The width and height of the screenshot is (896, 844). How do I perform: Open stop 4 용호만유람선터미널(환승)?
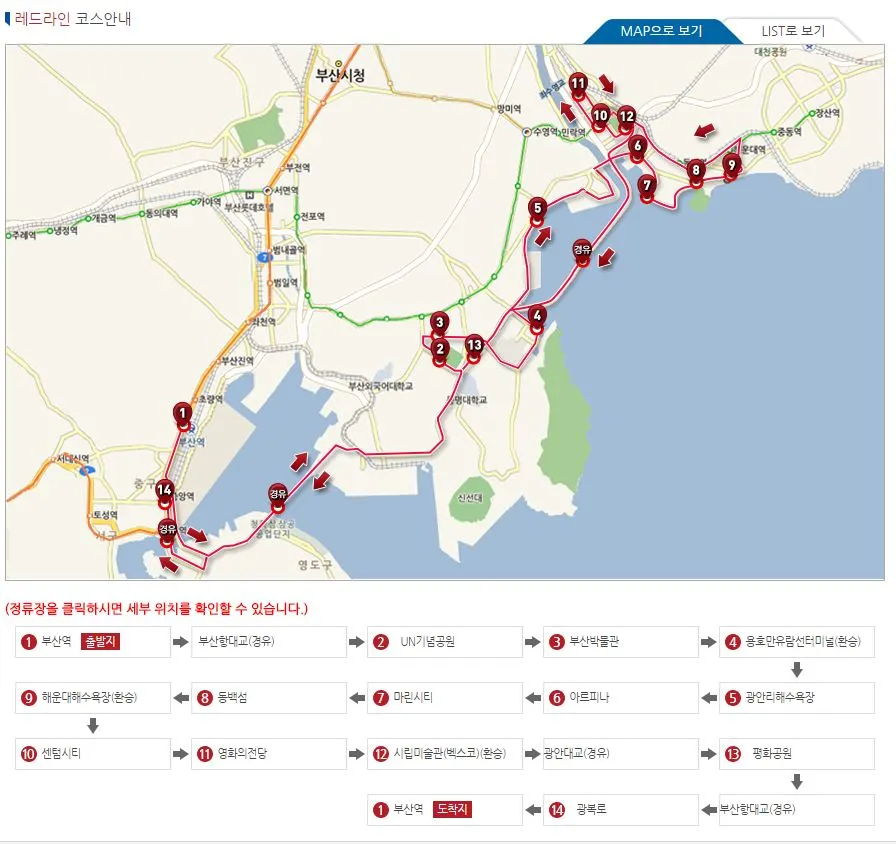(x=797, y=642)
